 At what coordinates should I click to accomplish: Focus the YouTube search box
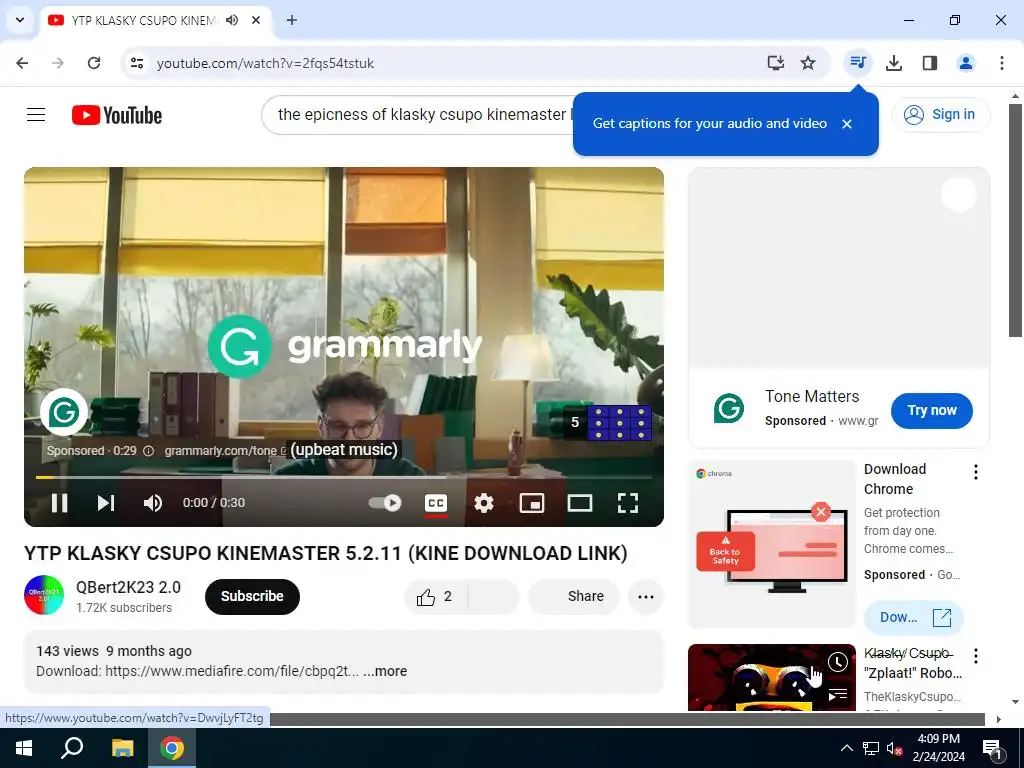418,115
